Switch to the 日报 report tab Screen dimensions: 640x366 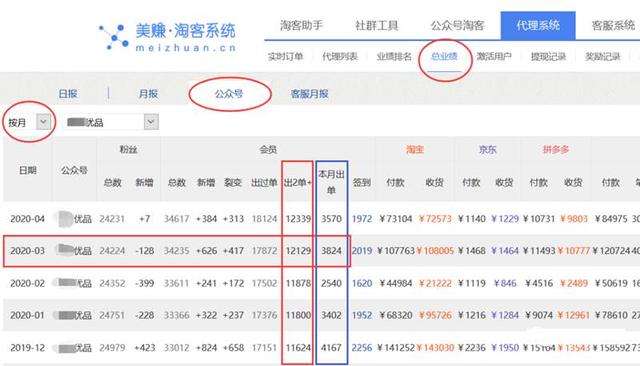pyautogui.click(x=68, y=94)
